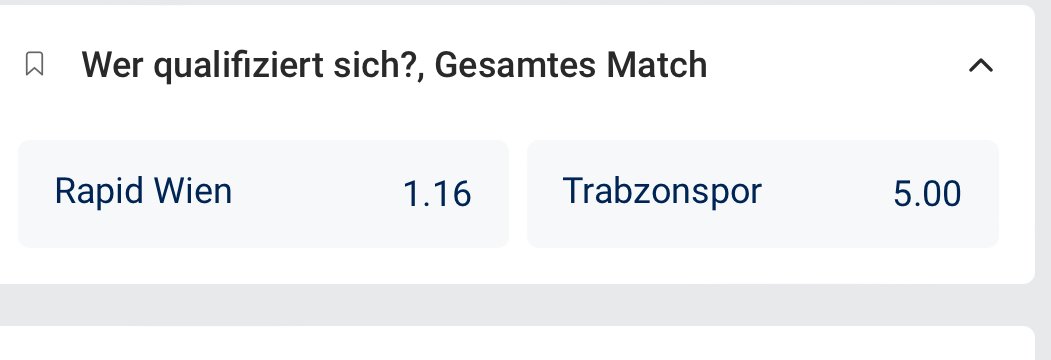Viewport: 1051px width, 360px height.
Task: Hide market odds using the up chevron
Action: 981,65
